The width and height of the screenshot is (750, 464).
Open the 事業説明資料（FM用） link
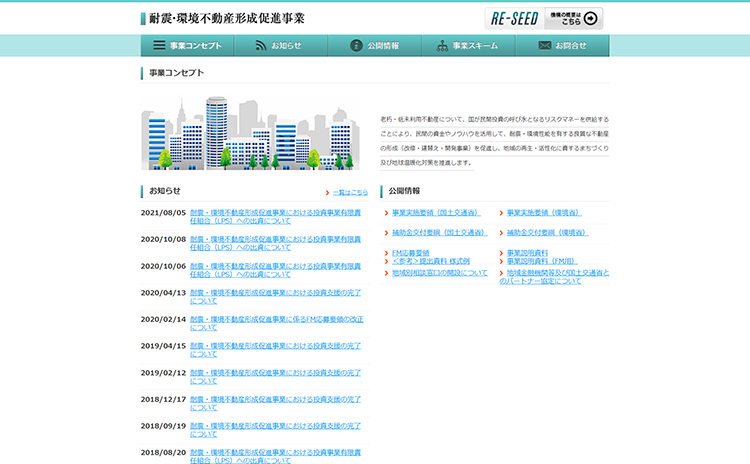point(542,261)
